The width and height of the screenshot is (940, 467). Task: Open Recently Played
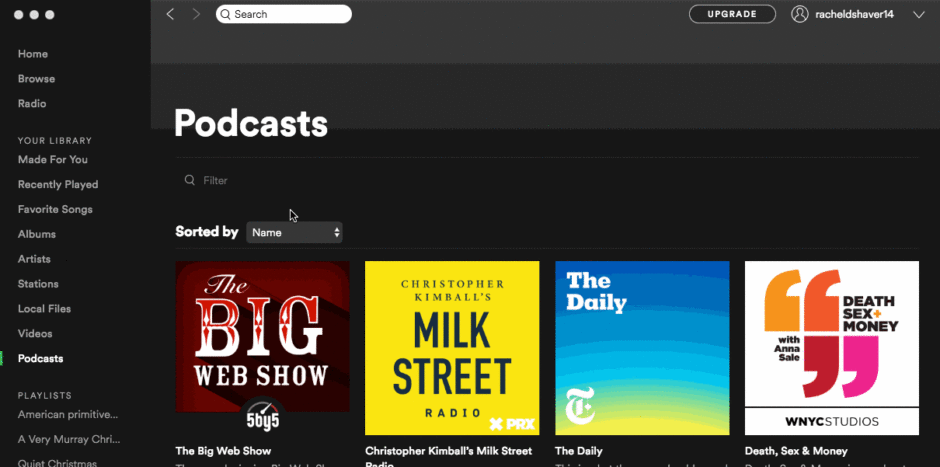[58, 185]
